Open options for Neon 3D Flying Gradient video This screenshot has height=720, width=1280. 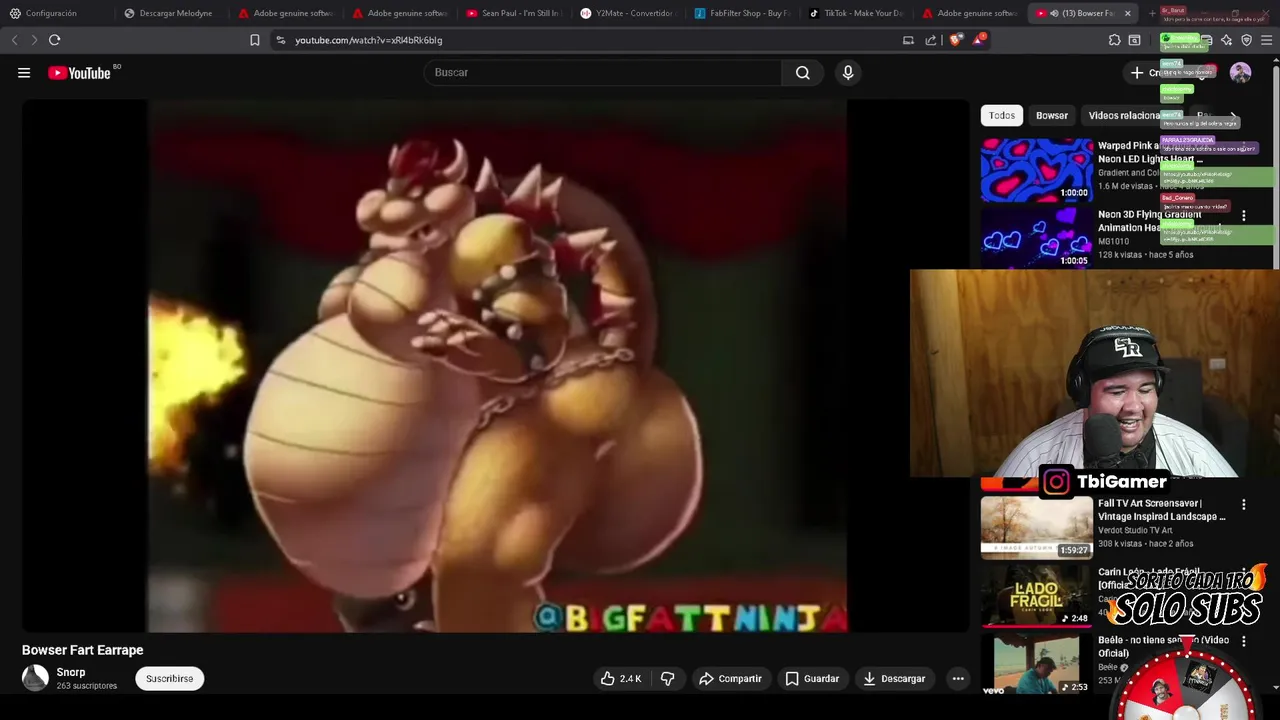tap(1244, 216)
